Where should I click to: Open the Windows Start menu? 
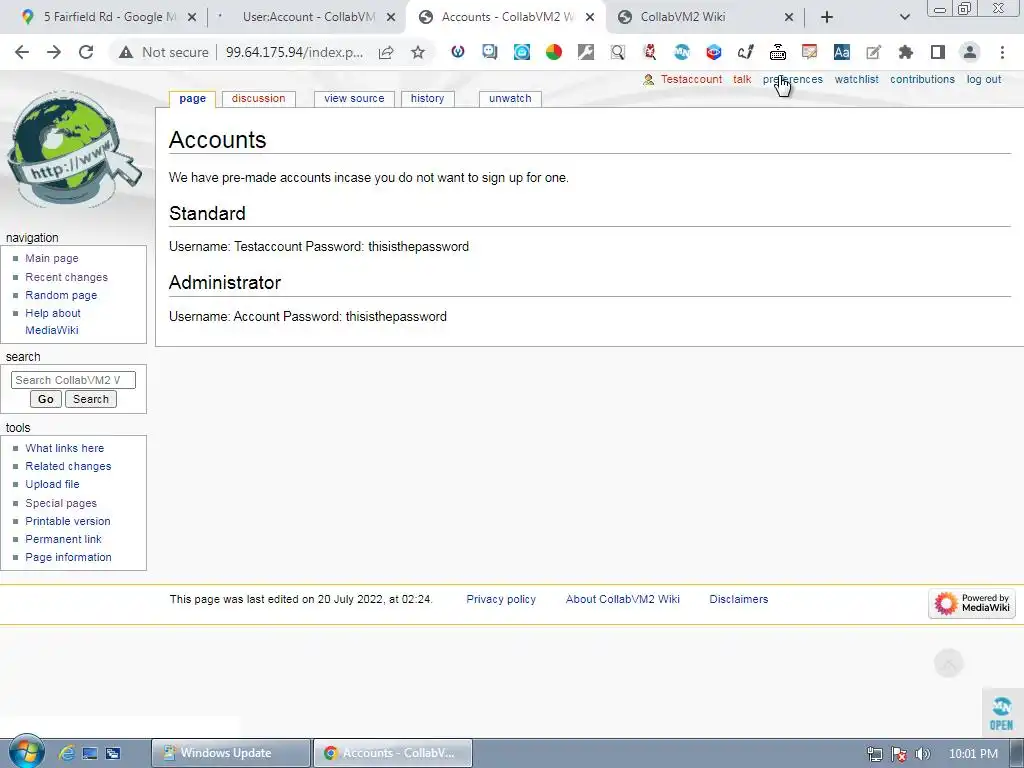[26, 752]
